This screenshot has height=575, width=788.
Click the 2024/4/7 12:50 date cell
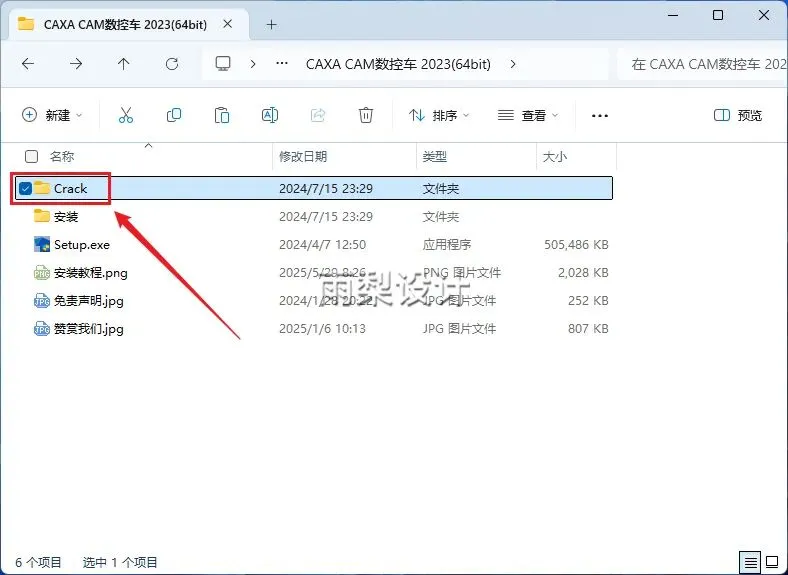(323, 245)
